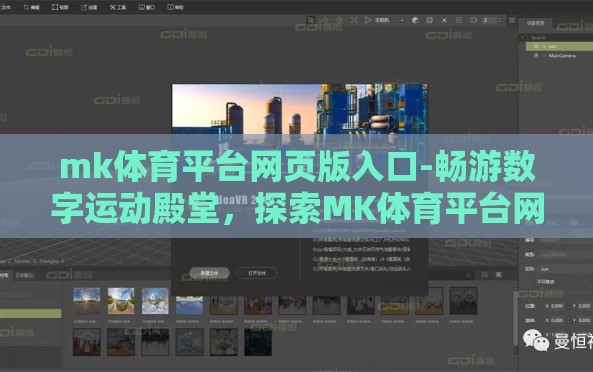Click 打开文件 button in startup dialog
Screen dimensions: 593x372
257,273
